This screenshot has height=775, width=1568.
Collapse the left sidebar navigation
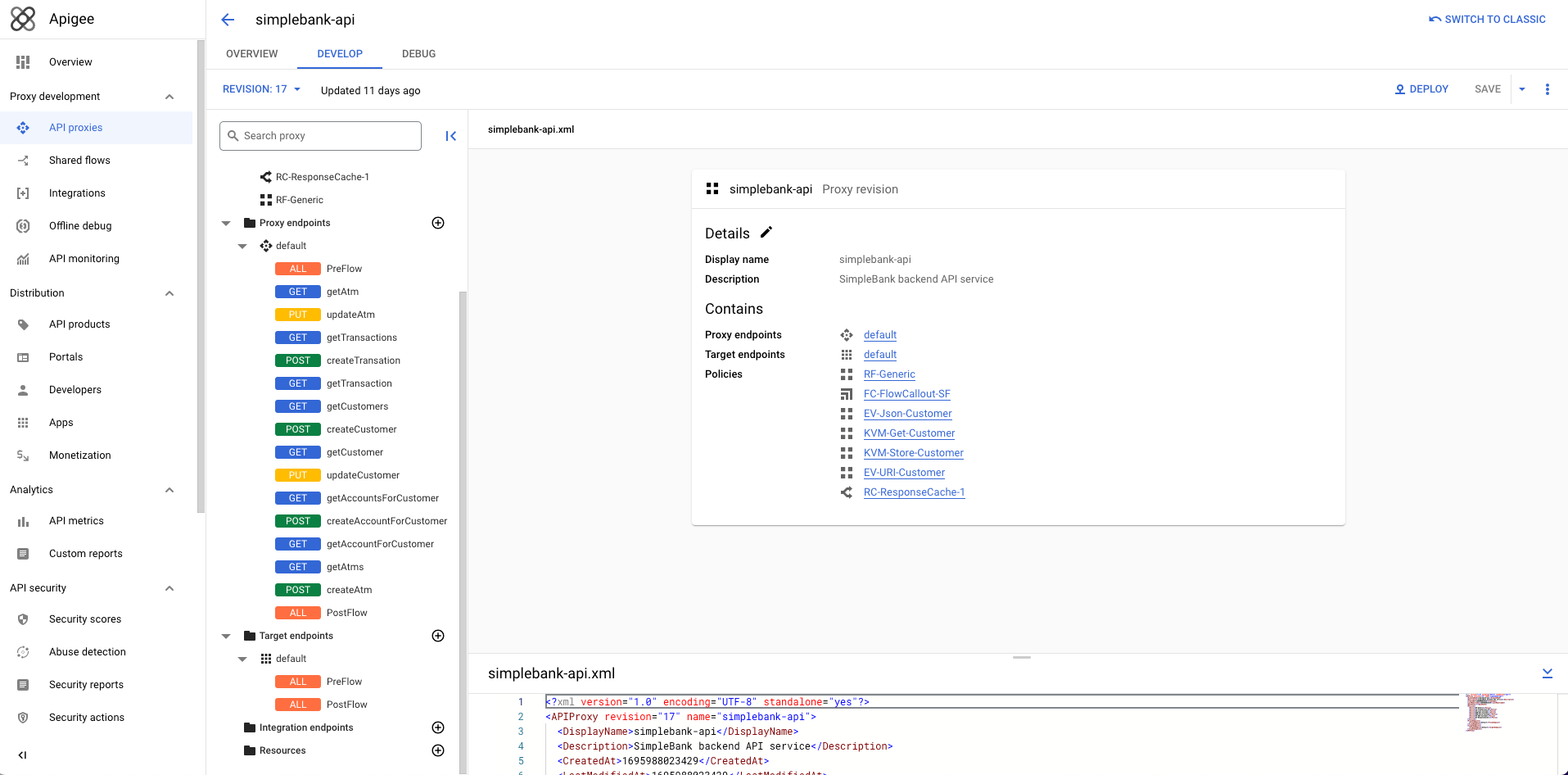pos(22,755)
